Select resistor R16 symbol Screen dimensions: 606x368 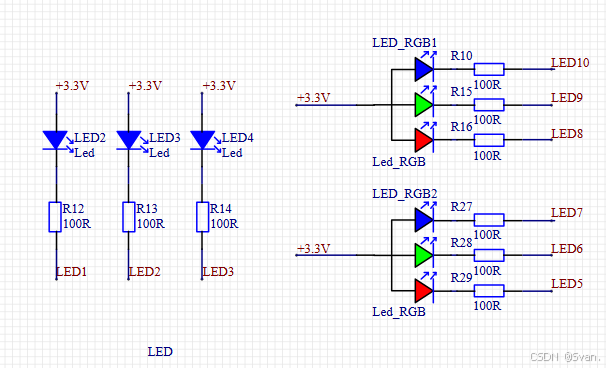click(x=489, y=140)
